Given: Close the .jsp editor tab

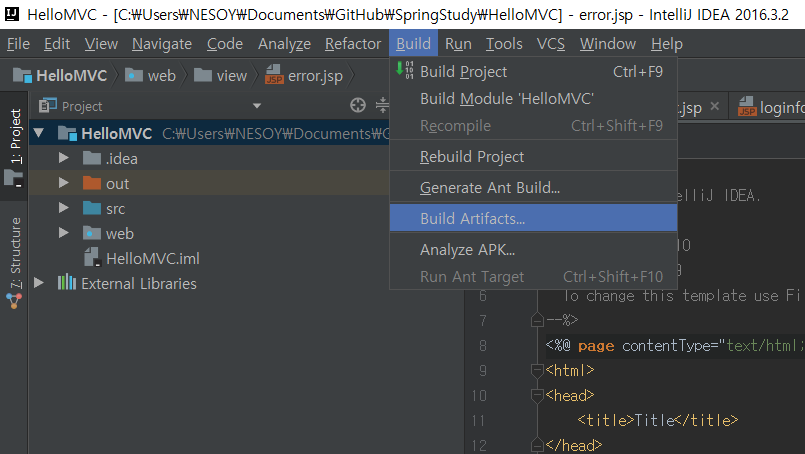Looking at the screenshot, I should (x=714, y=106).
